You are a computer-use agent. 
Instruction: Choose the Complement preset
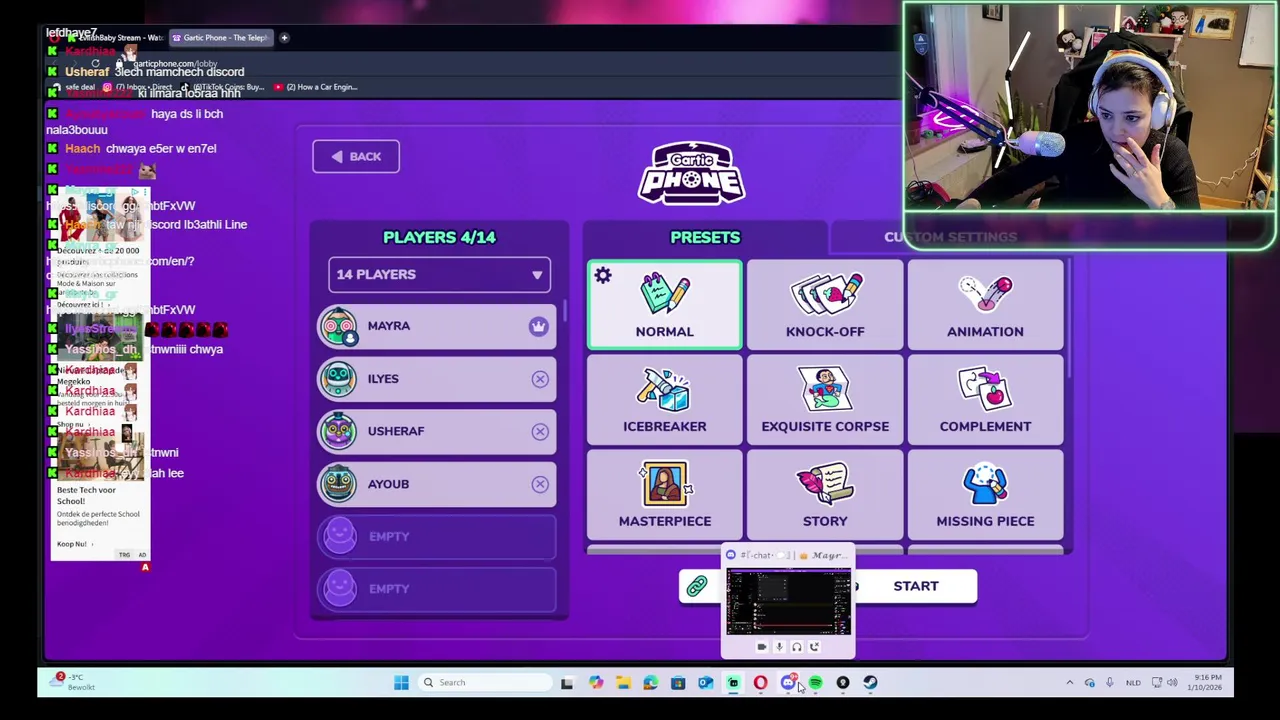click(985, 400)
